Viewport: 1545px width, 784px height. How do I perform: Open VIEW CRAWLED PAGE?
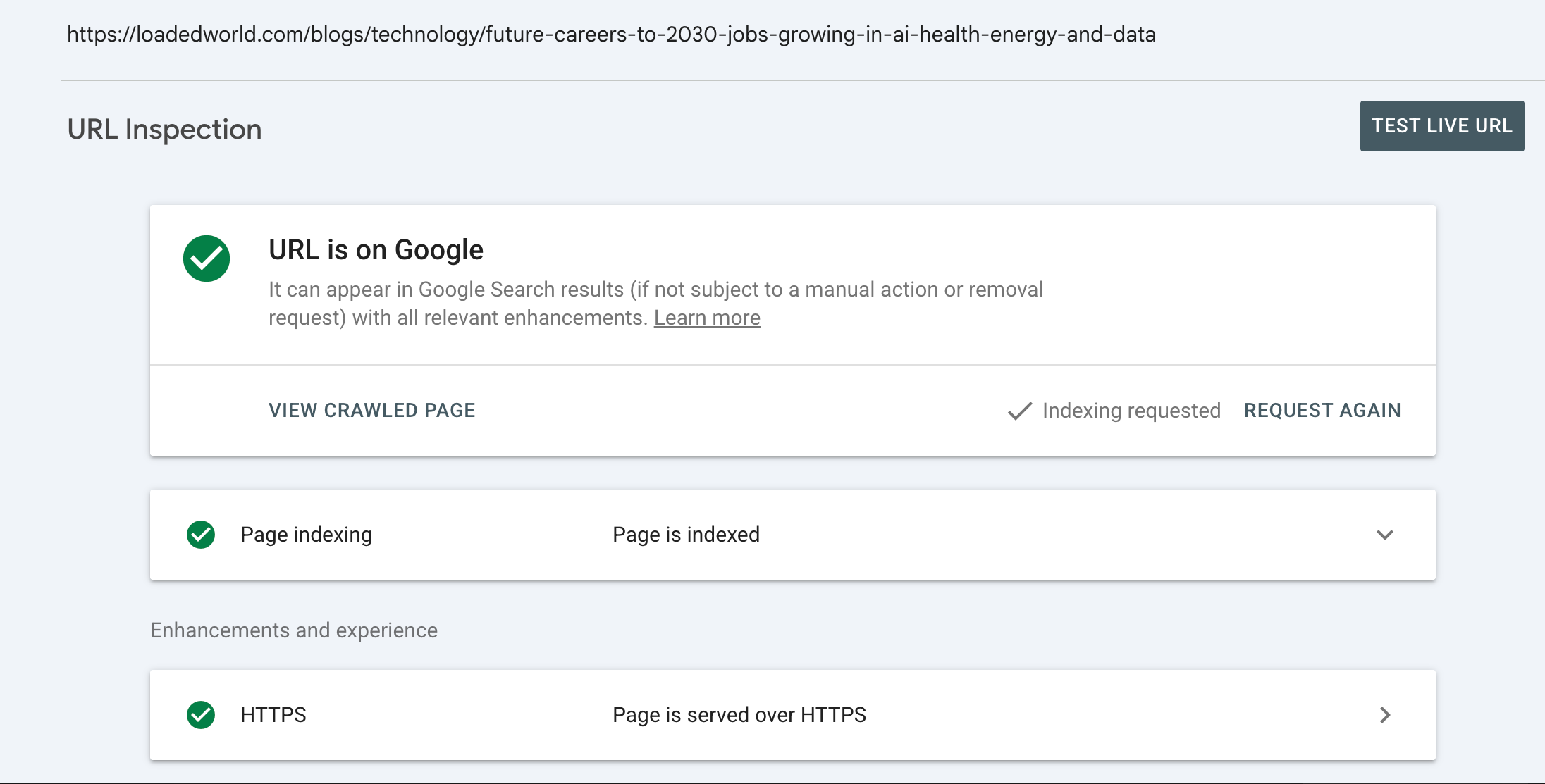[x=372, y=411]
